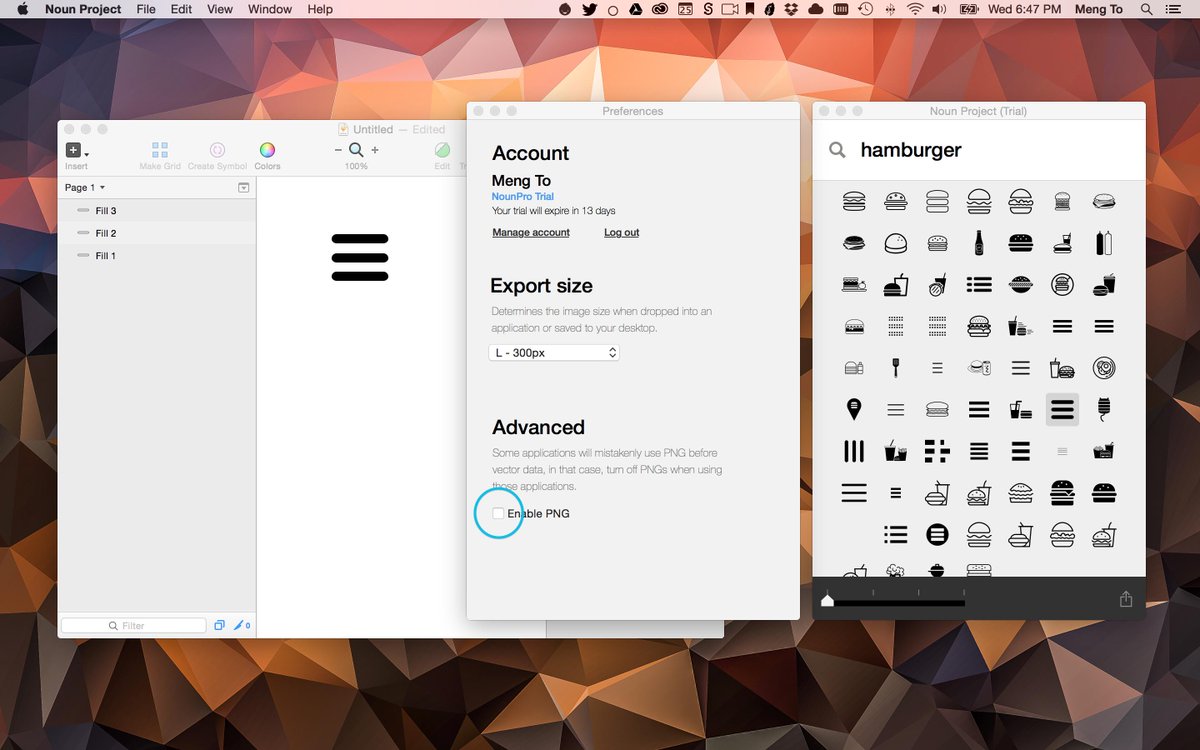Select the crossed-out burger circle icon
Viewport: 1200px width, 750px height.
(1062, 284)
